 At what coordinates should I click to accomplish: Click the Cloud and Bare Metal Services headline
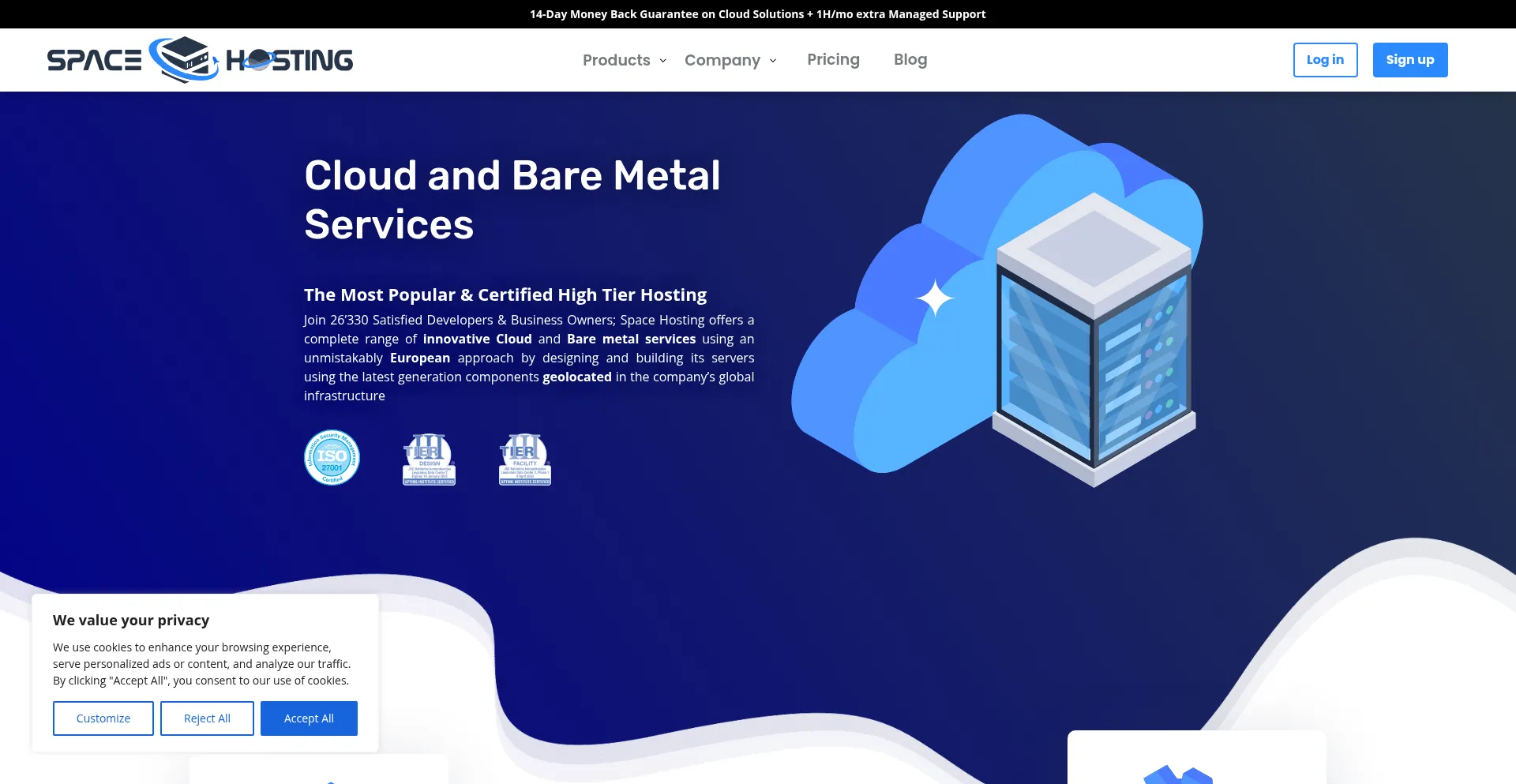[512, 199]
